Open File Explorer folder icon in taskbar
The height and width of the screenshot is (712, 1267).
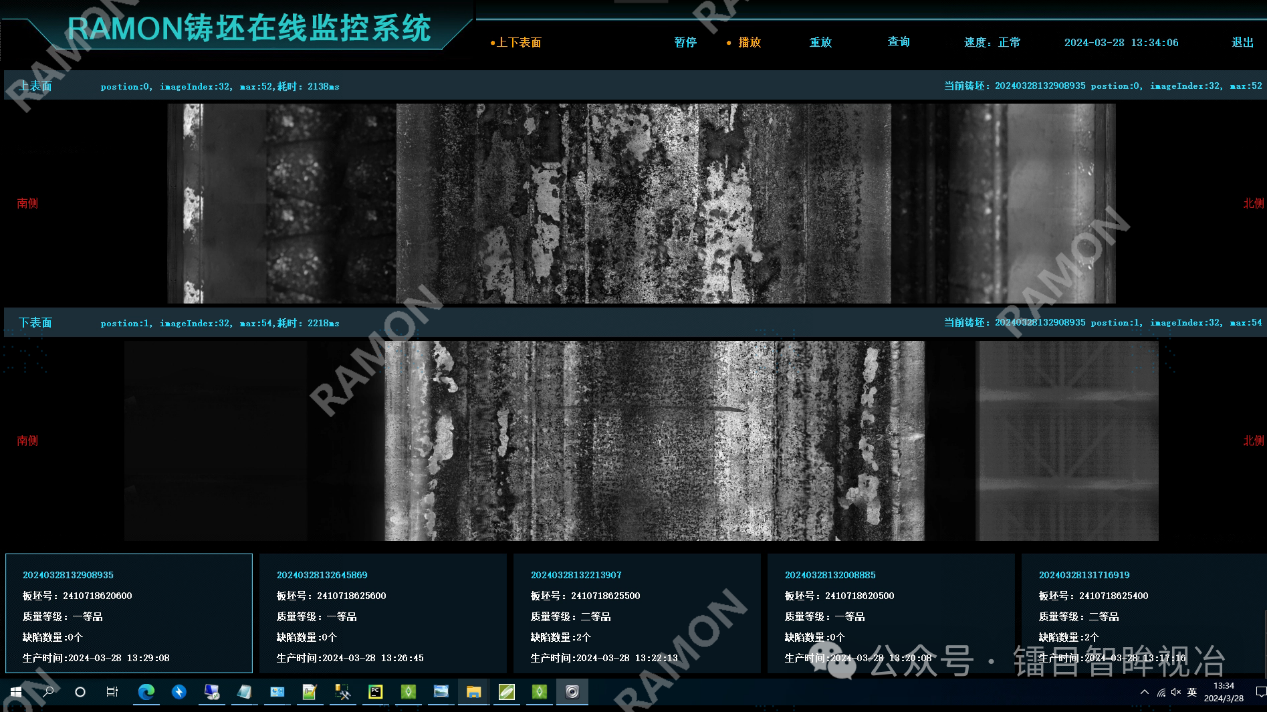[x=474, y=691]
